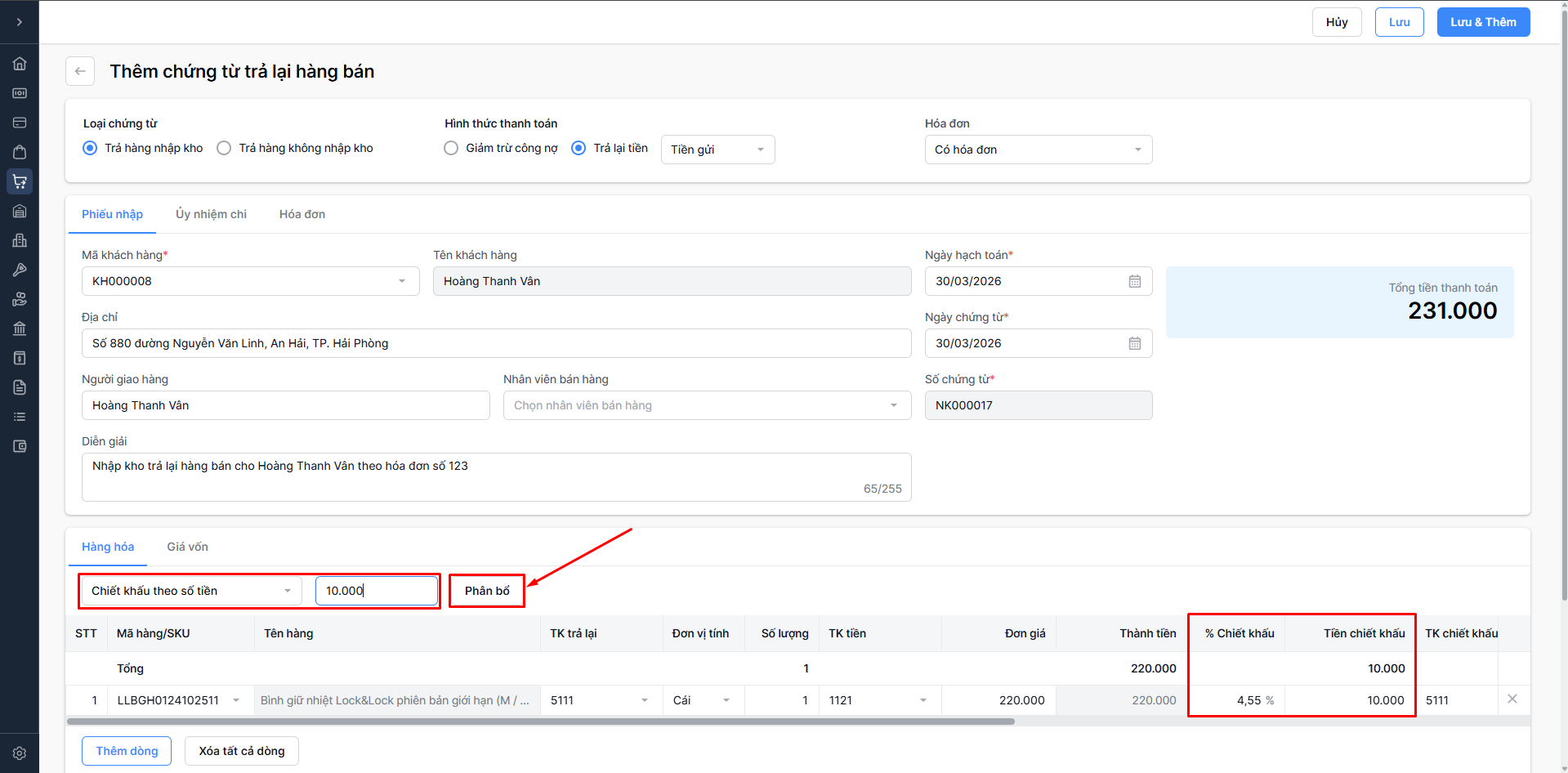Switch to the Giá vốn tab
This screenshot has width=1568, height=773.
187,547
